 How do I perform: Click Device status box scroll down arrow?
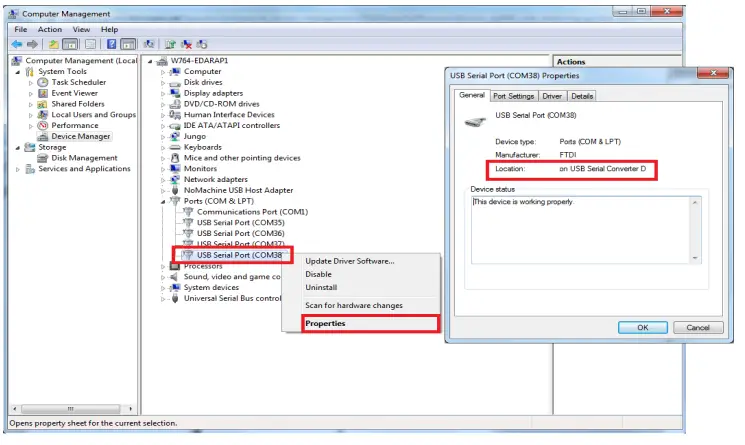[x=695, y=258]
